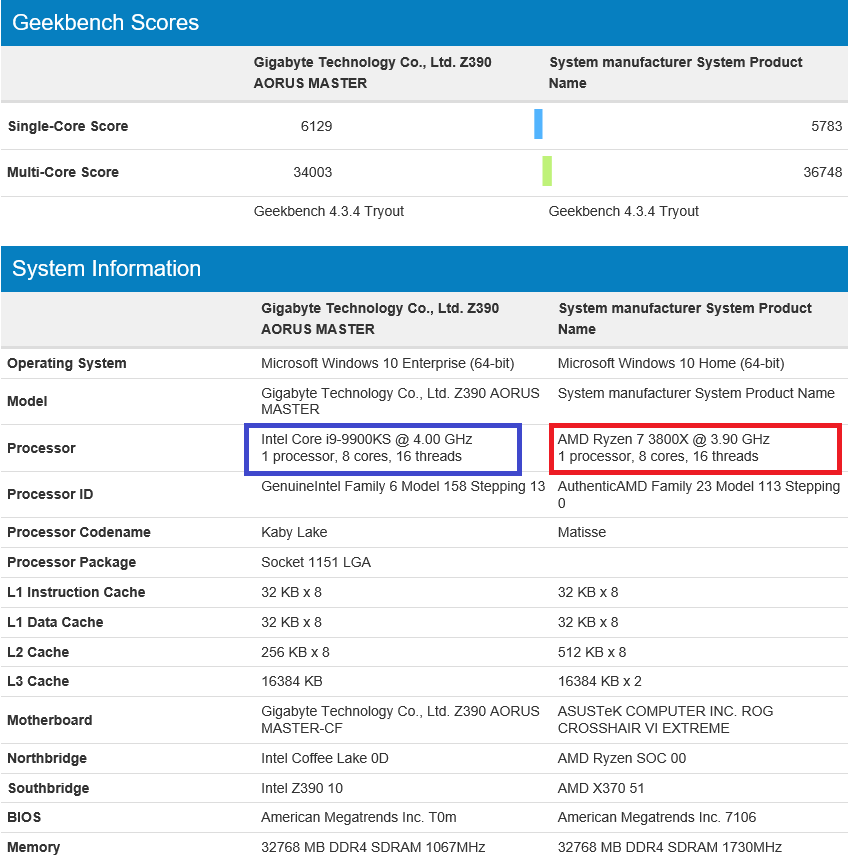Click the Geekbench Scores section header
848x859 pixels.
[106, 23]
